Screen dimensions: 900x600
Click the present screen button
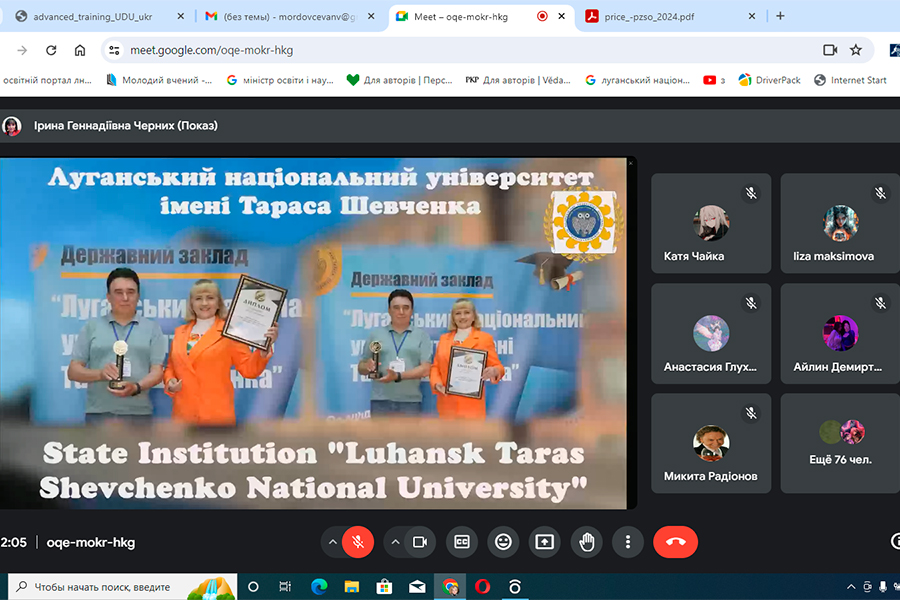(544, 542)
